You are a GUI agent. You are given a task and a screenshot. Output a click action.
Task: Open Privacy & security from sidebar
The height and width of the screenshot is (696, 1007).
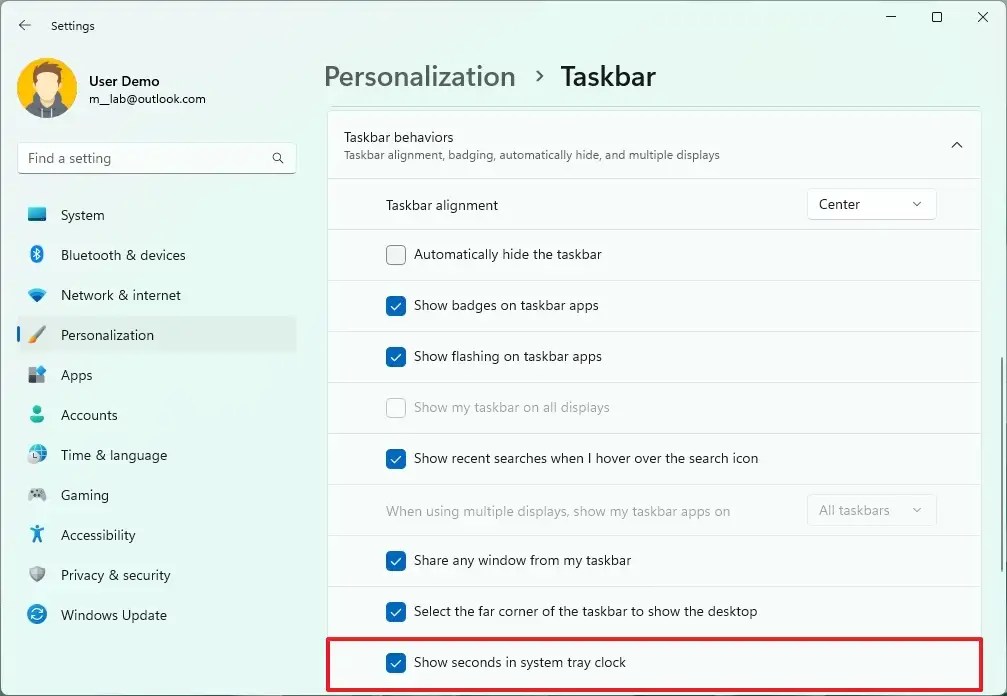[37, 575]
